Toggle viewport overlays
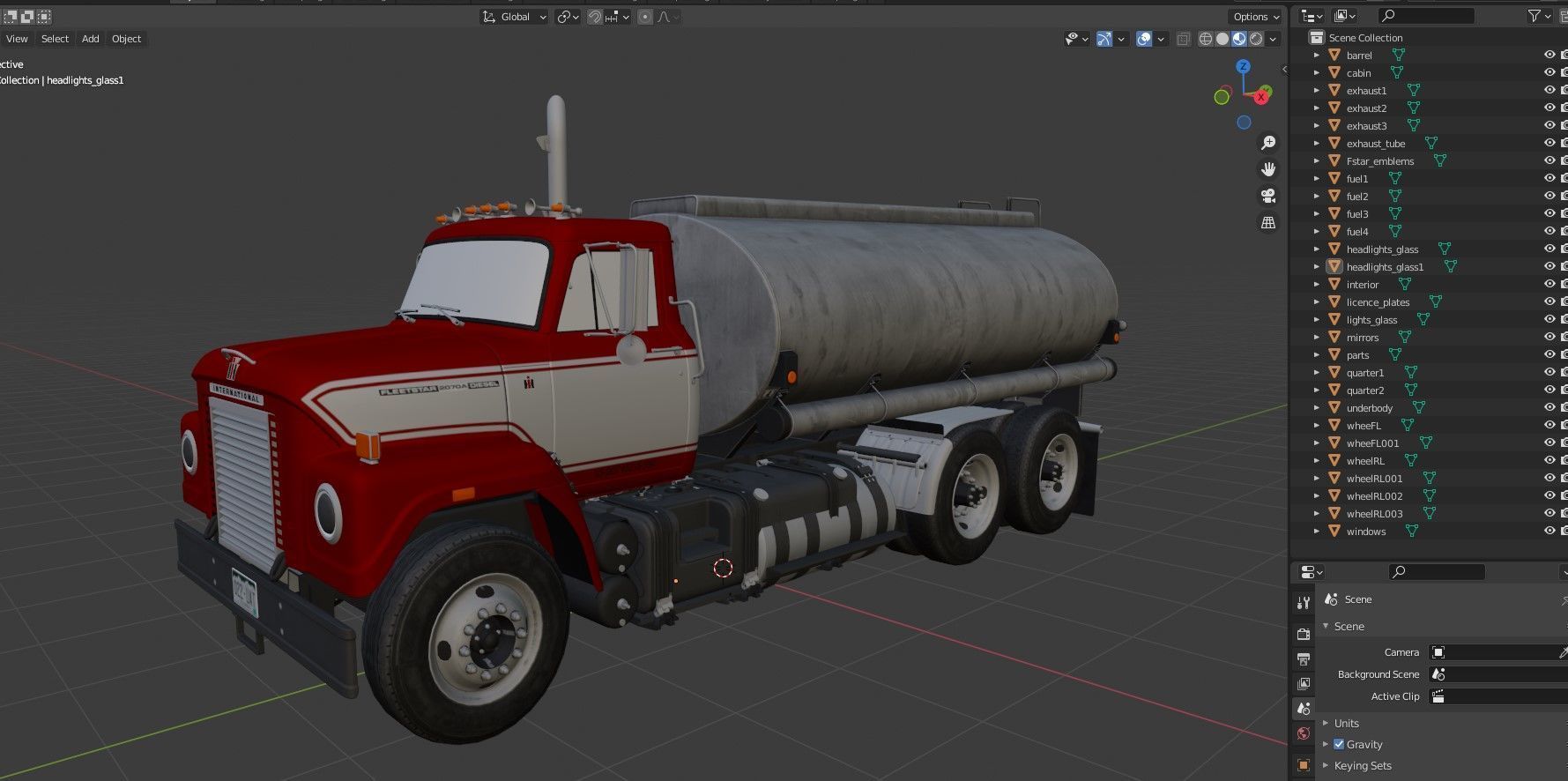The image size is (1568, 781). tap(1144, 39)
